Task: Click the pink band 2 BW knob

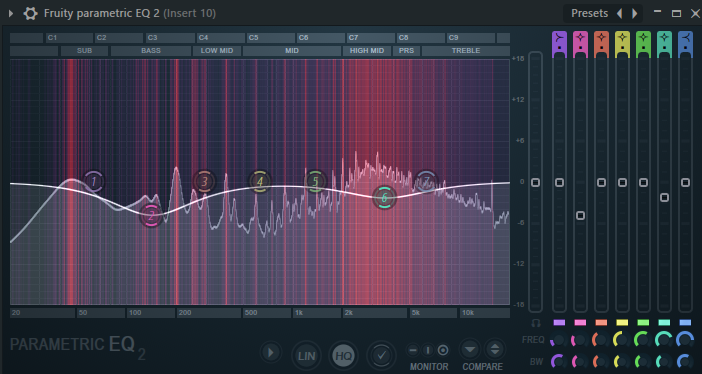Action: [579, 361]
